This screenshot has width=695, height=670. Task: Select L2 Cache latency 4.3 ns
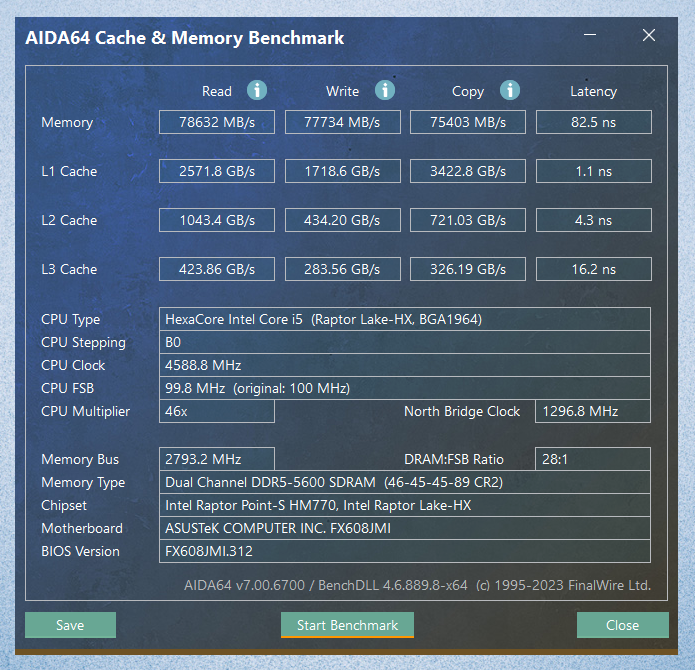pyautogui.click(x=594, y=220)
